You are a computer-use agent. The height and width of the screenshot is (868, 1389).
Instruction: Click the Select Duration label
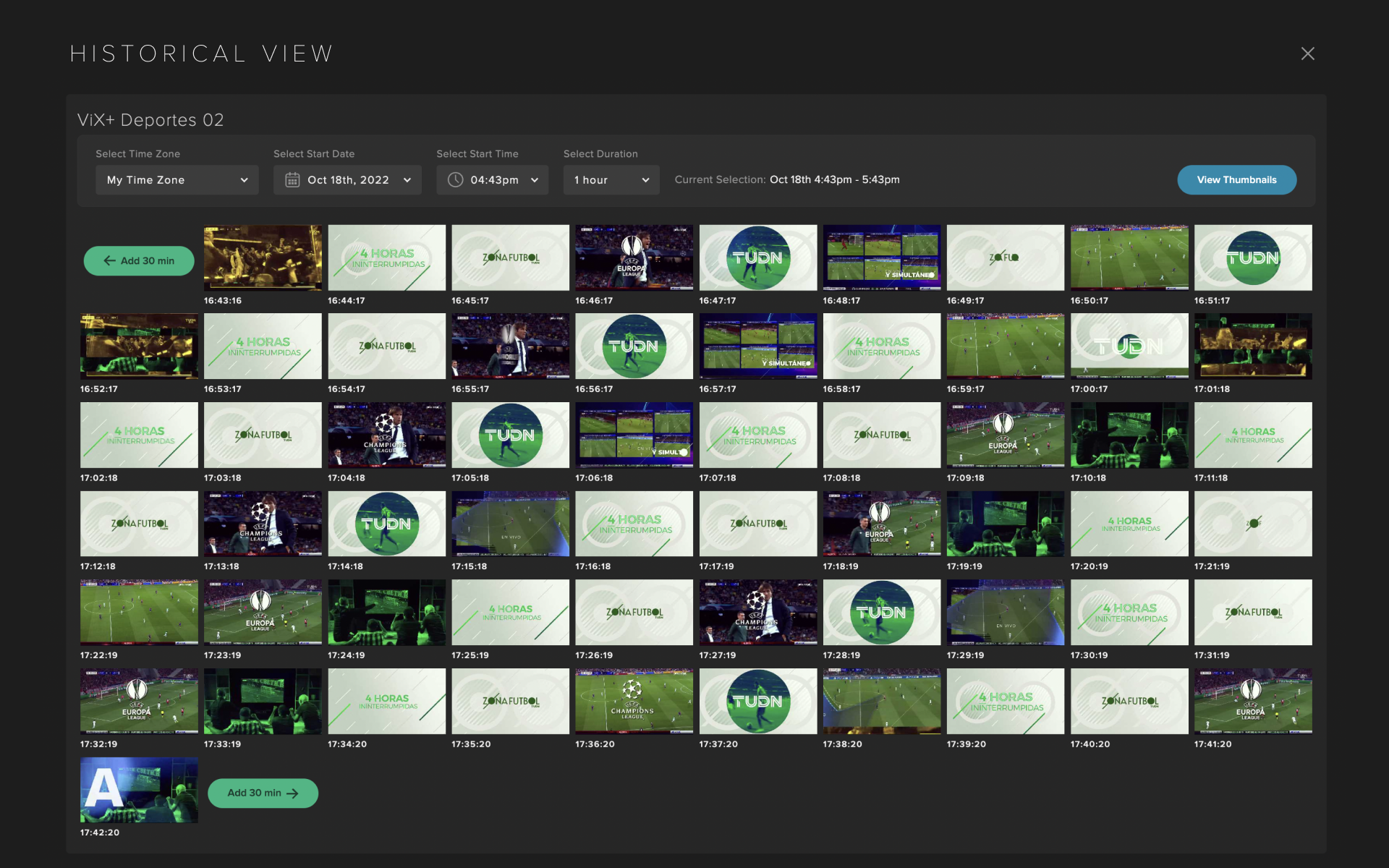(x=600, y=154)
